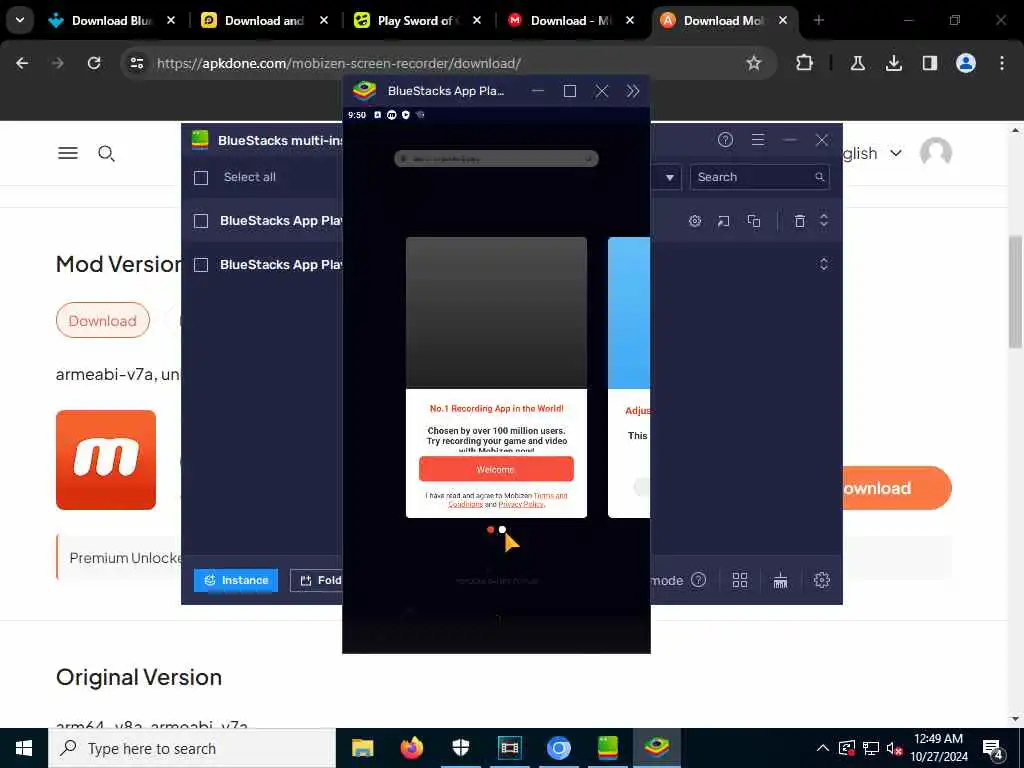This screenshot has height=768, width=1024.
Task: Click the Mod Version Download pill button
Action: (x=103, y=321)
